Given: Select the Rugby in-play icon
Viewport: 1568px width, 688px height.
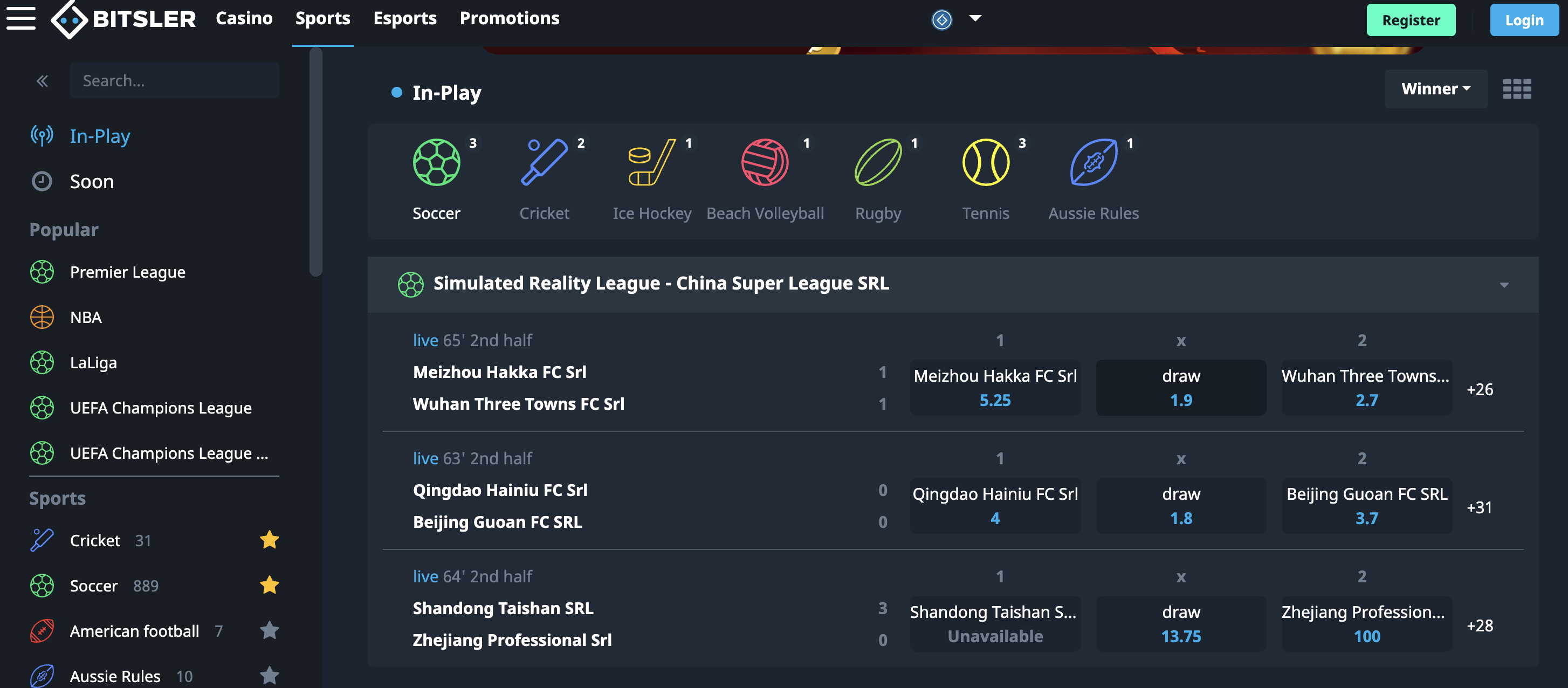Looking at the screenshot, I should tap(878, 162).
